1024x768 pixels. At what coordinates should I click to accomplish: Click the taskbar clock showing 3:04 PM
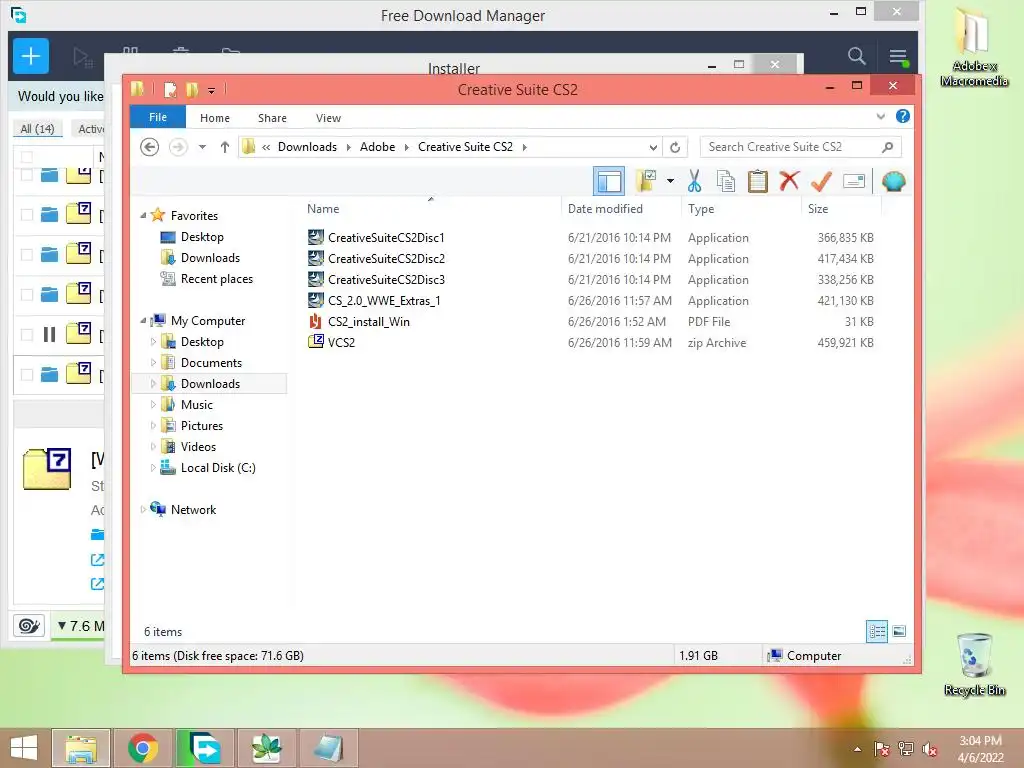[980, 741]
